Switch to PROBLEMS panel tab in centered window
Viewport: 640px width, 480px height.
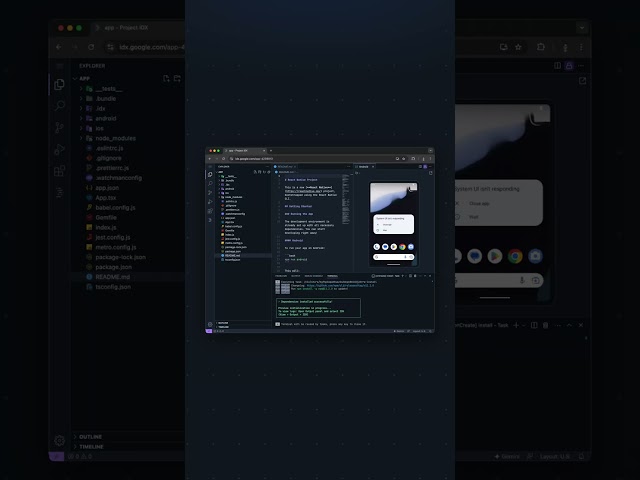point(281,276)
